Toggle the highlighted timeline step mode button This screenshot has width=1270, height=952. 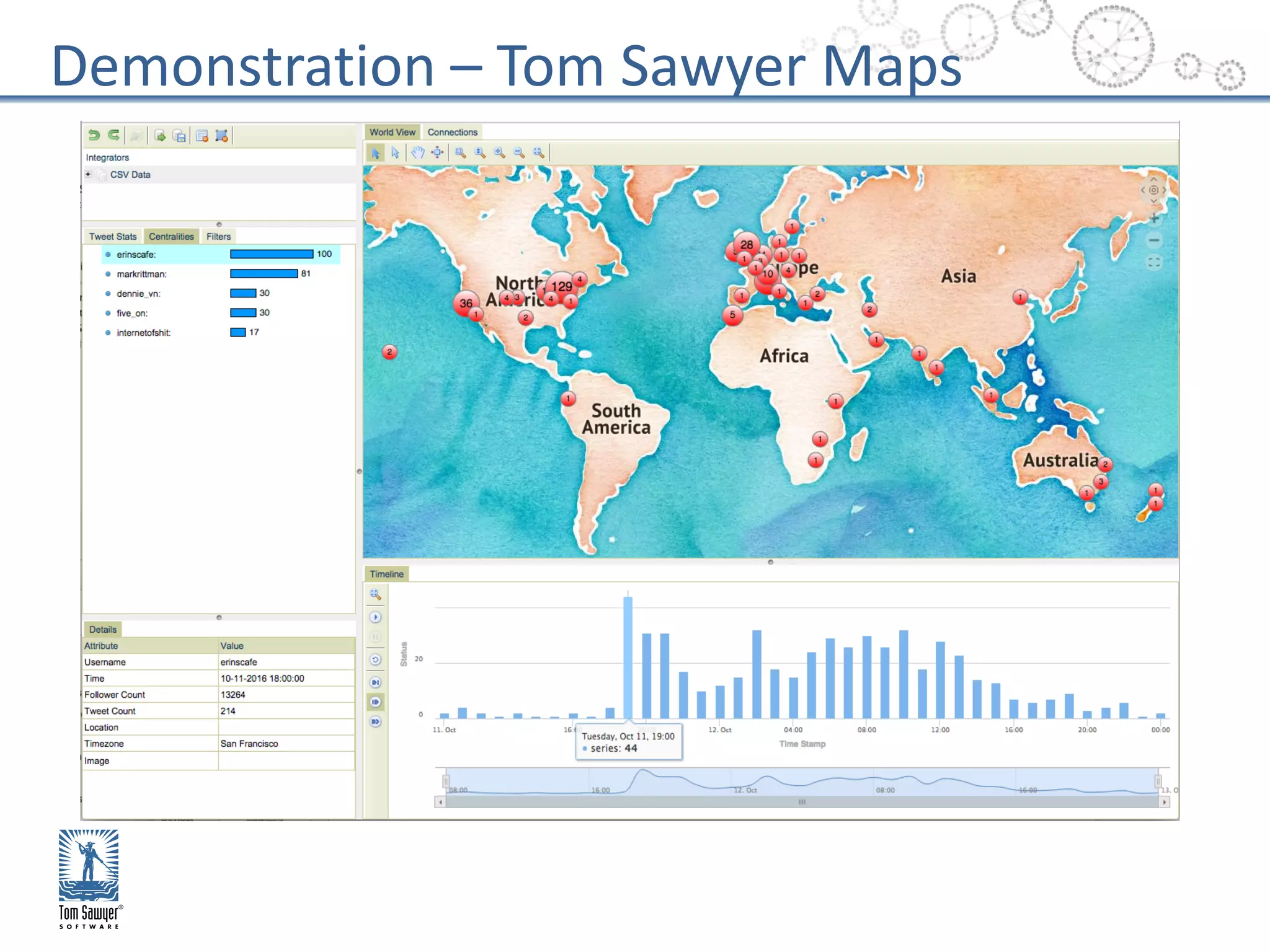pyautogui.click(x=375, y=702)
